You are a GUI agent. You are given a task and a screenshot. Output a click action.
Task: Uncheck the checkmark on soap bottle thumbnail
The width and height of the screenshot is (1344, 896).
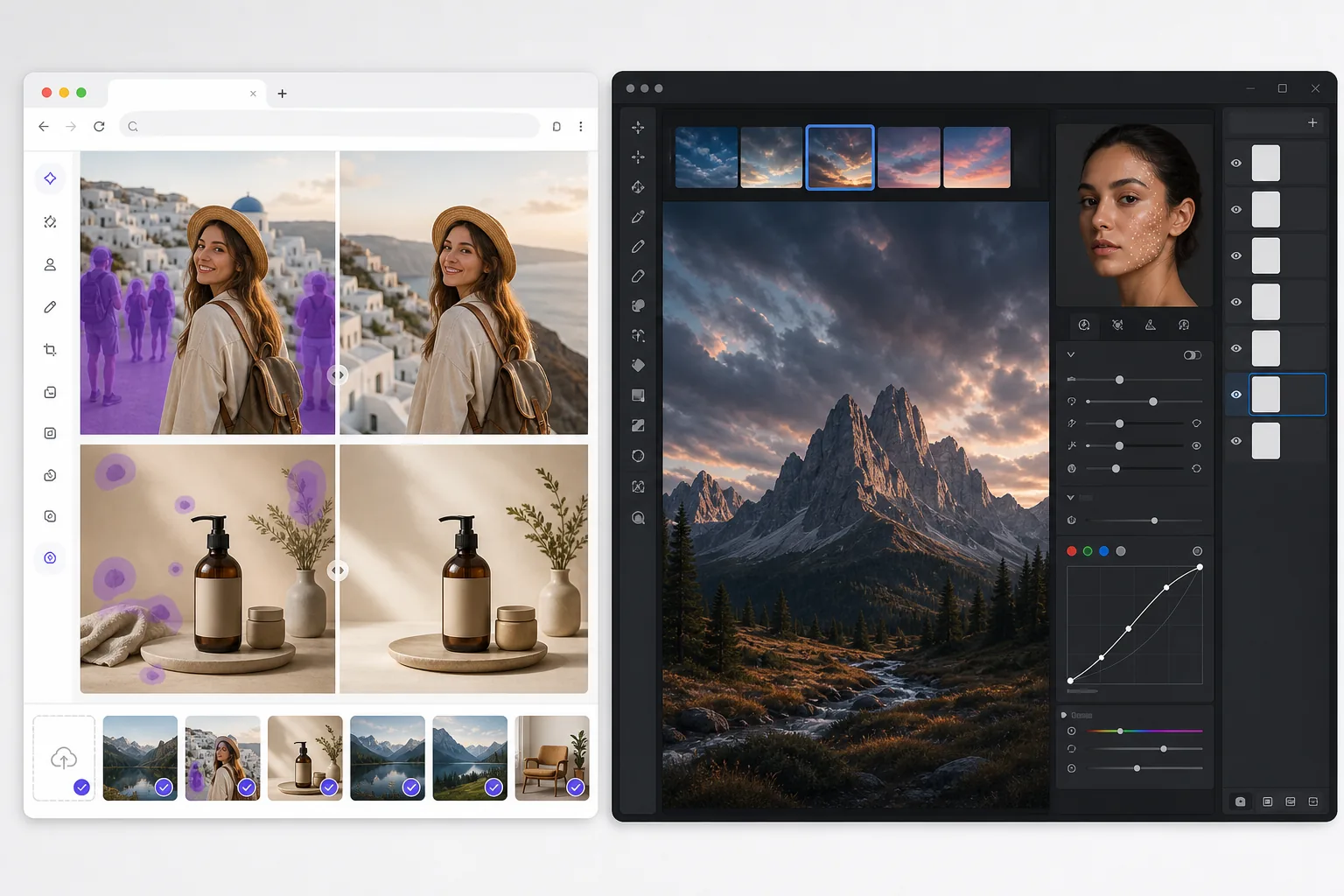tap(329, 787)
